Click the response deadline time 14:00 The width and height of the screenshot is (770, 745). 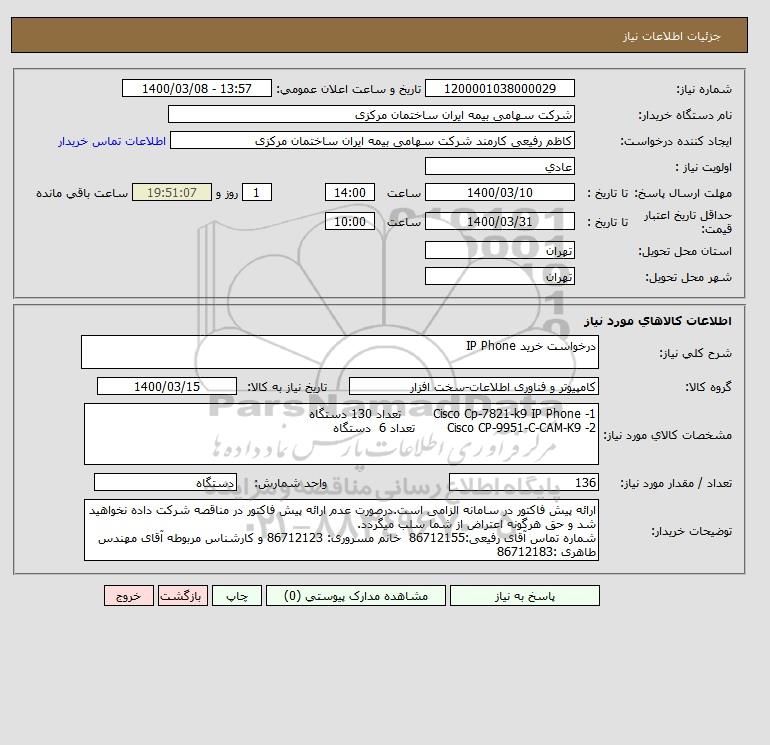[x=350, y=193]
